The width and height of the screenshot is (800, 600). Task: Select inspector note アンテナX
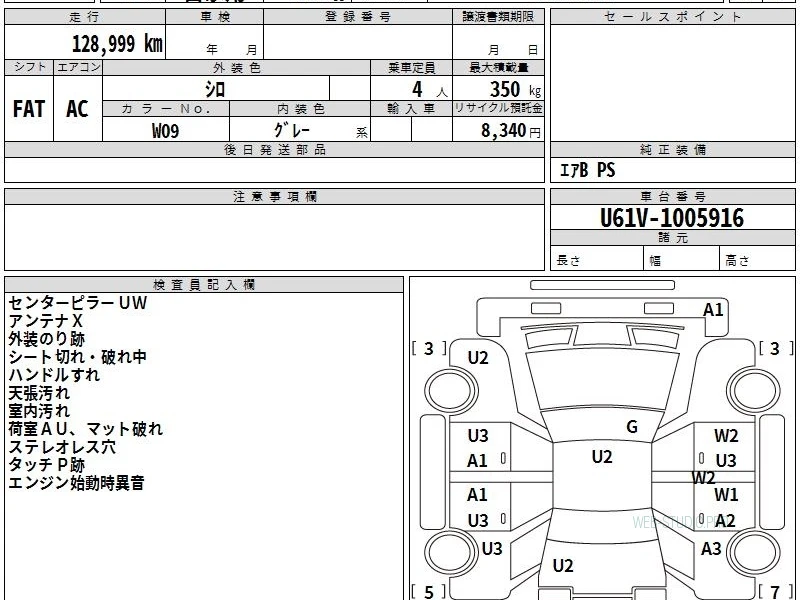coord(45,321)
